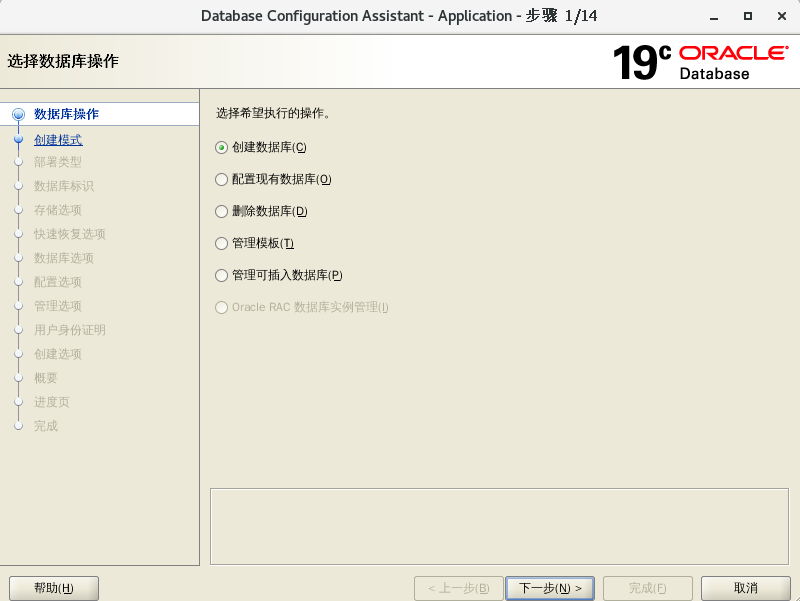This screenshot has height=601, width=800.
Task: Click the 下一步 button to proceed
Action: pos(550,588)
